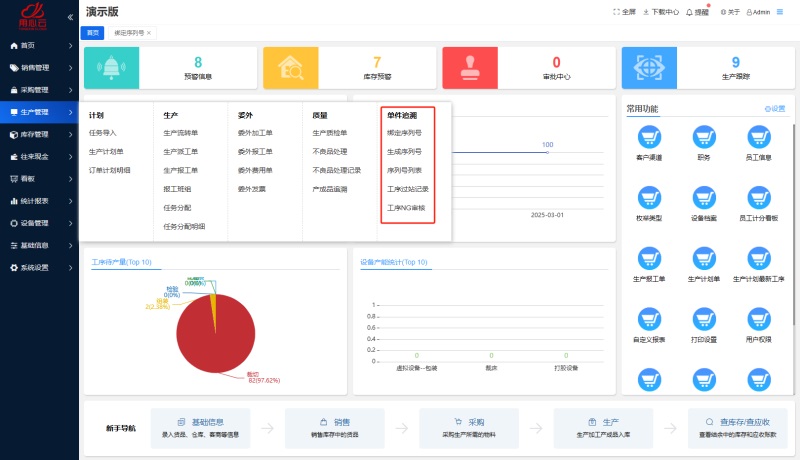Toggle the hamburger menu at top right
This screenshot has width=800, height=460.
point(780,12)
